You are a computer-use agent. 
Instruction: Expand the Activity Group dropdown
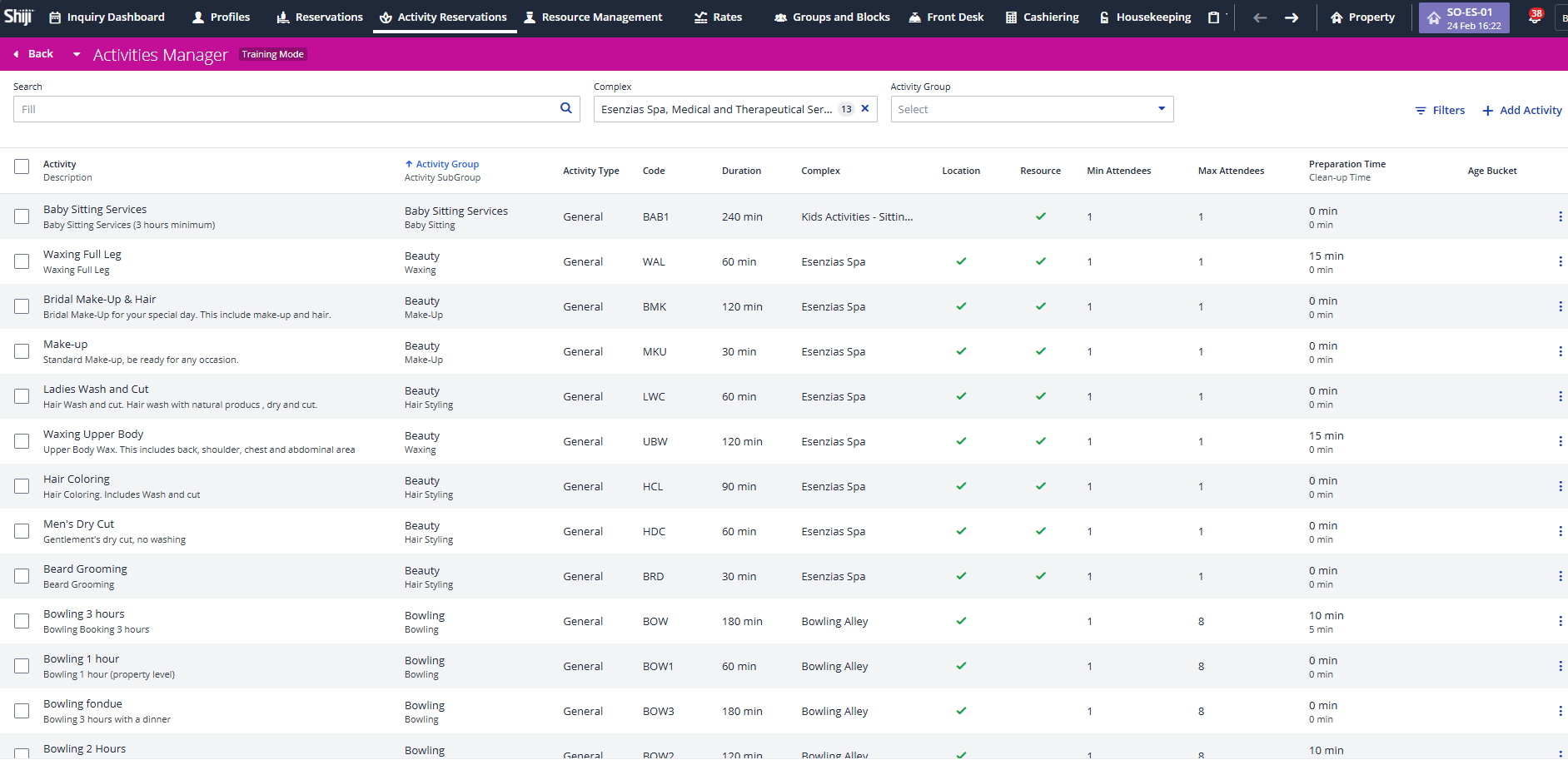(1031, 109)
